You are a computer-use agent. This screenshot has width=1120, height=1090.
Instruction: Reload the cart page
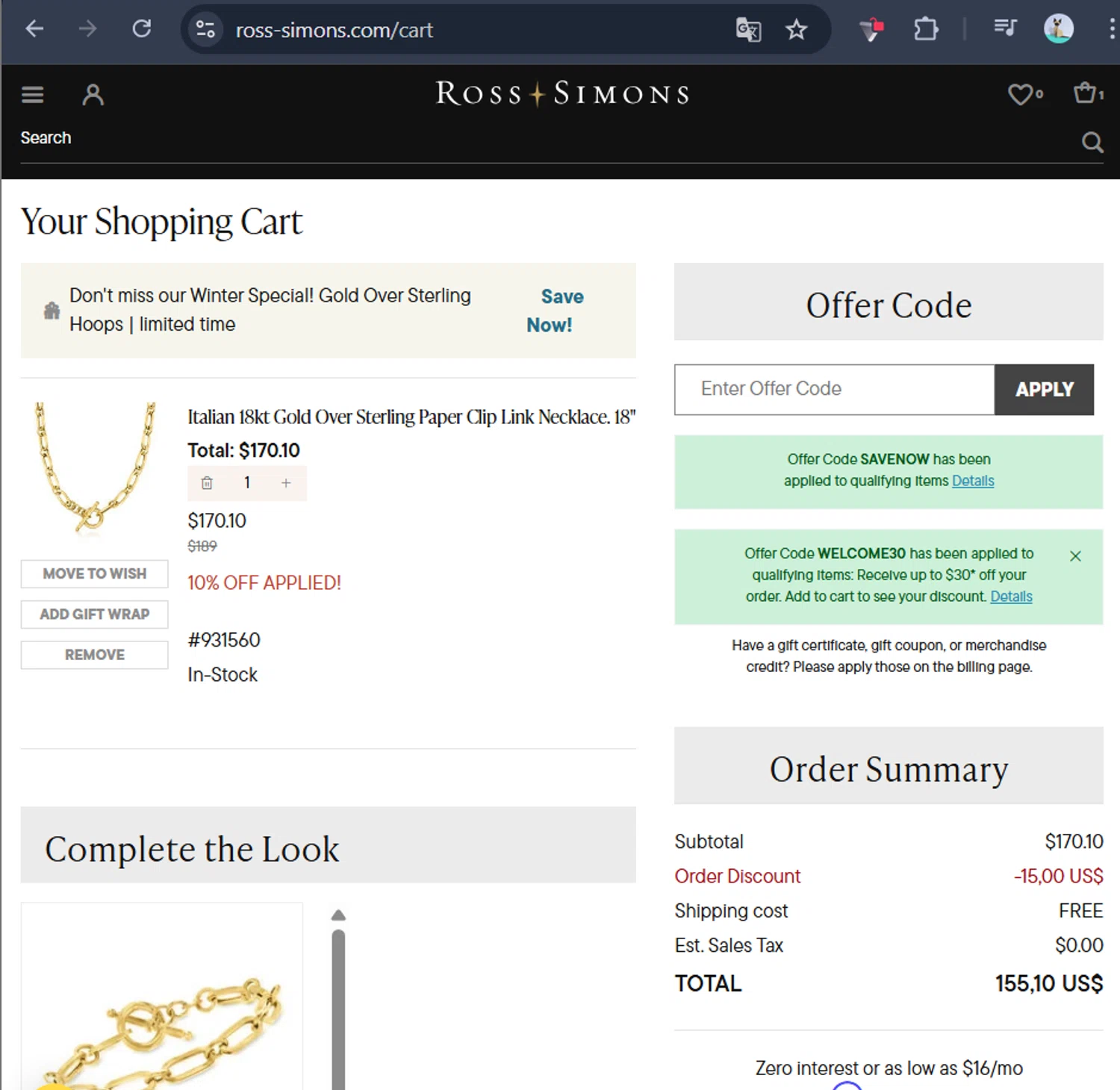coord(142,30)
